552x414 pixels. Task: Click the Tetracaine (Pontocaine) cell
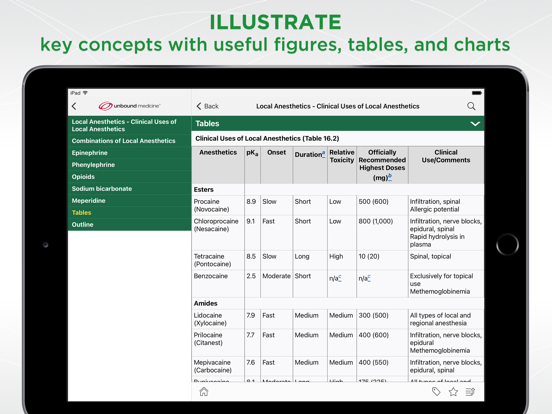point(218,260)
